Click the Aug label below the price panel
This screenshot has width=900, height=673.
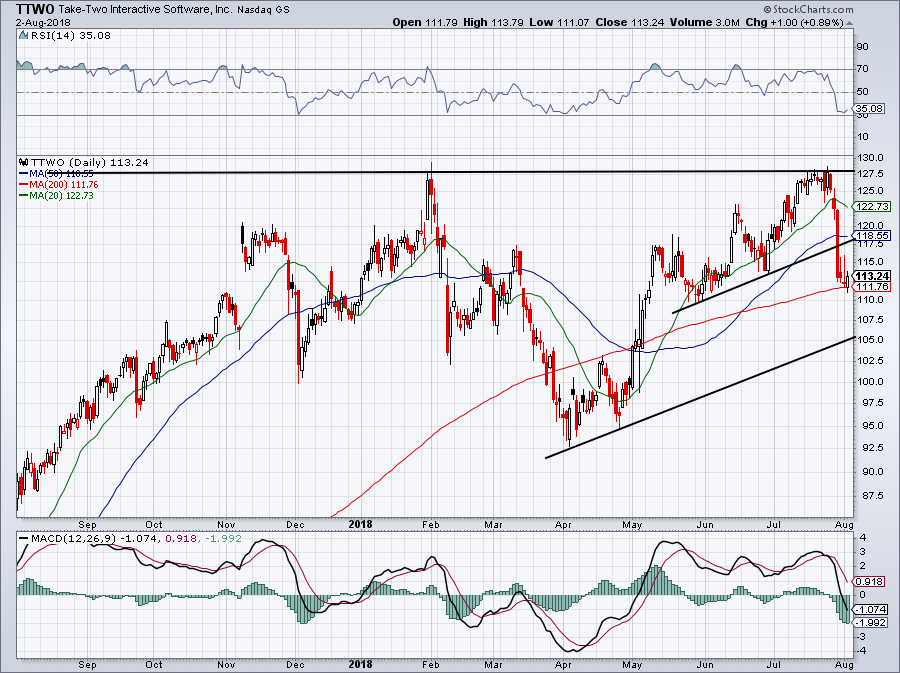click(x=845, y=524)
